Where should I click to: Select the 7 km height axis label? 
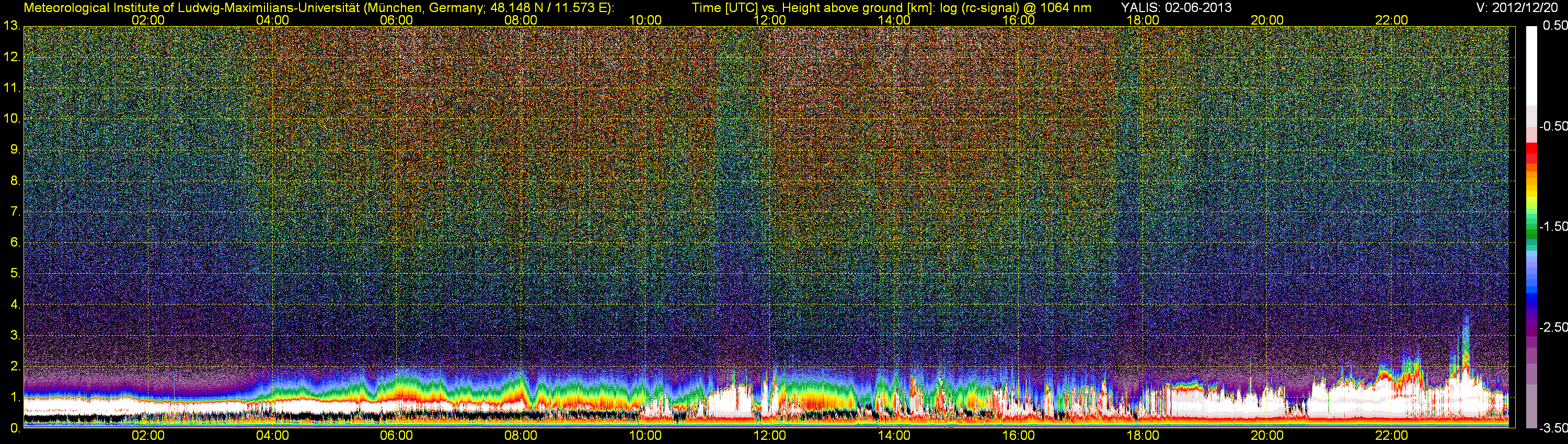coord(15,212)
